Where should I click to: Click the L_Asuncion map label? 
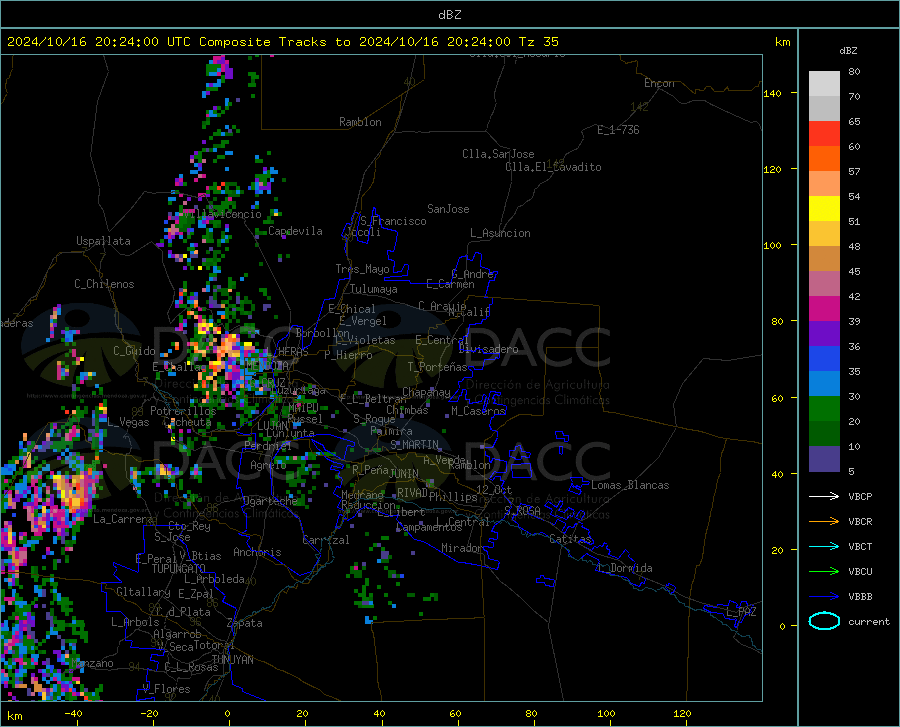500,234
